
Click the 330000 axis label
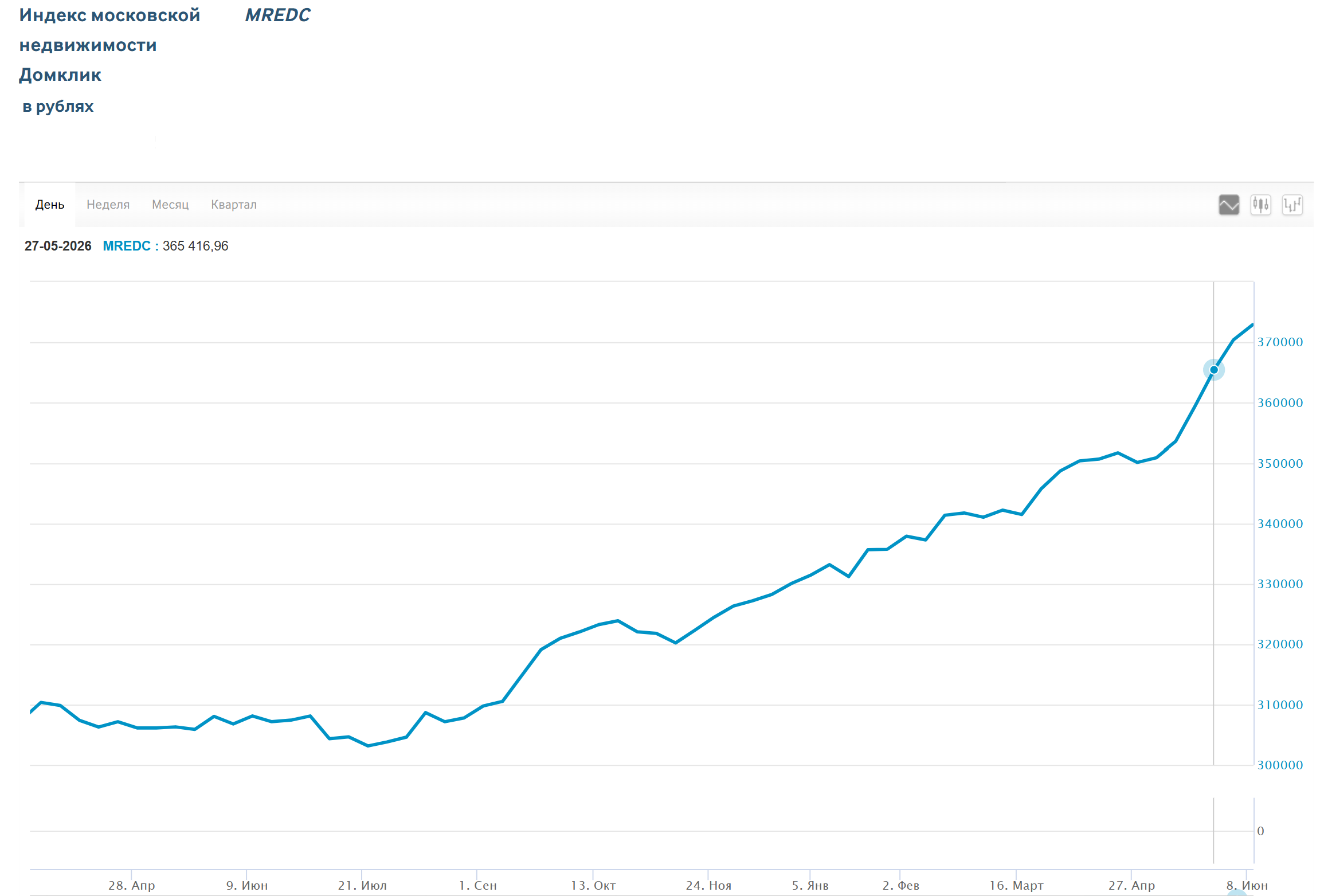pos(1280,584)
